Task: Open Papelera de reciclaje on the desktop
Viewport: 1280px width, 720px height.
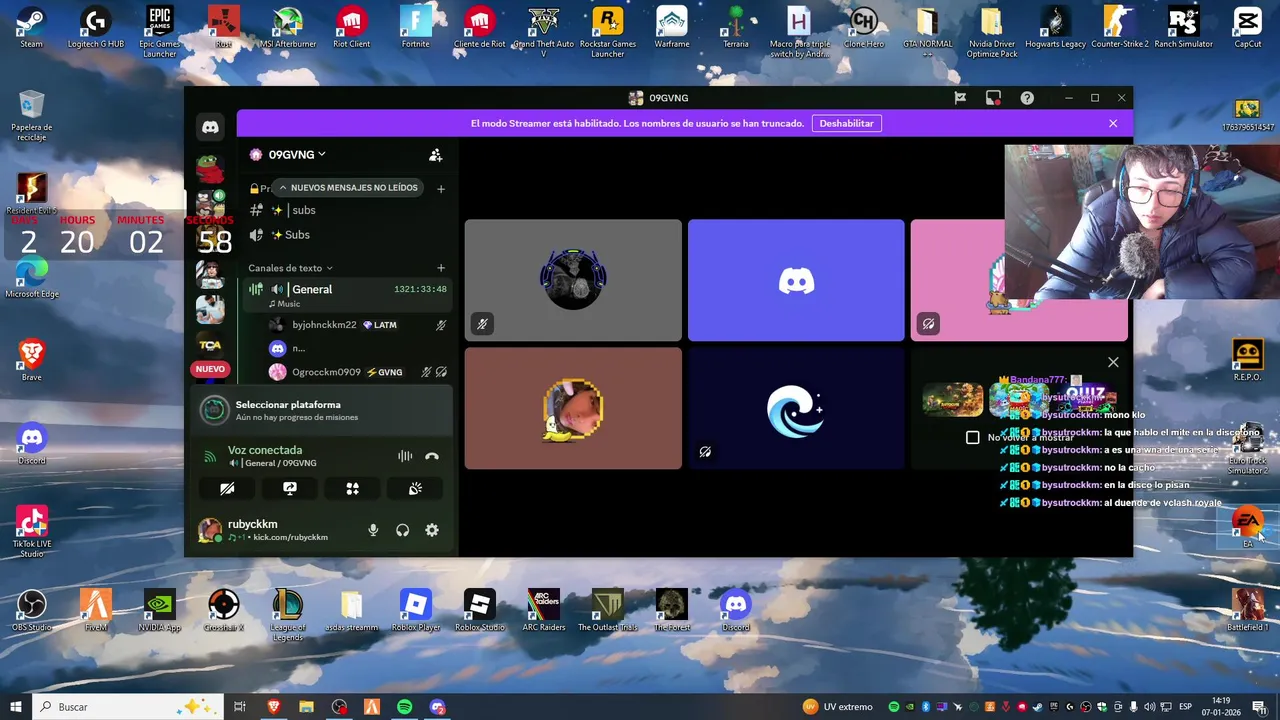Action: click(x=32, y=114)
